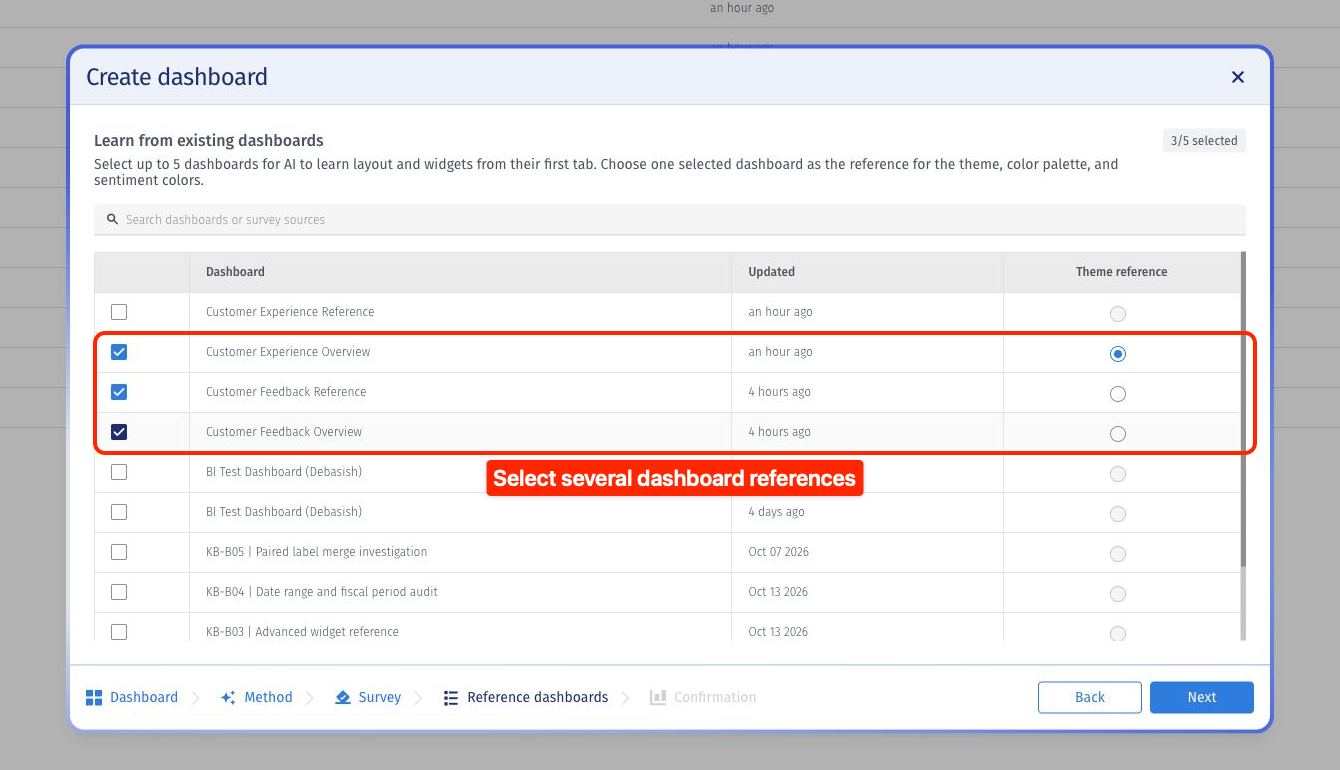The height and width of the screenshot is (770, 1340).
Task: Click the Confirmation step chart icon
Action: (x=658, y=697)
